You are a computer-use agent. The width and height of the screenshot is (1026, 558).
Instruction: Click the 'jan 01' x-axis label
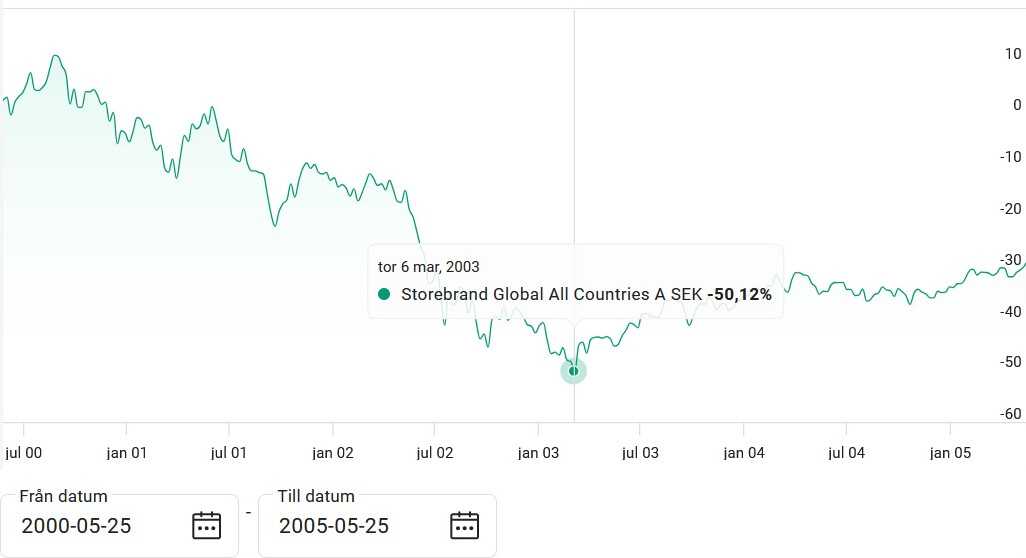(x=127, y=453)
